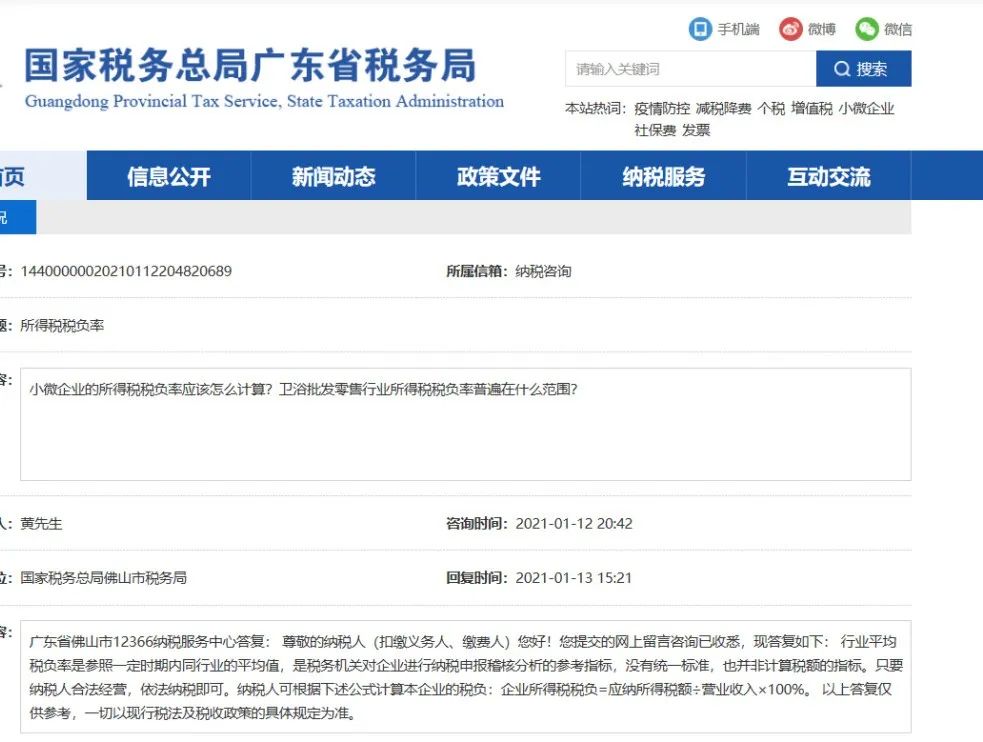
Task: Click inside the consultation question text box
Action: pyautogui.click(x=465, y=424)
